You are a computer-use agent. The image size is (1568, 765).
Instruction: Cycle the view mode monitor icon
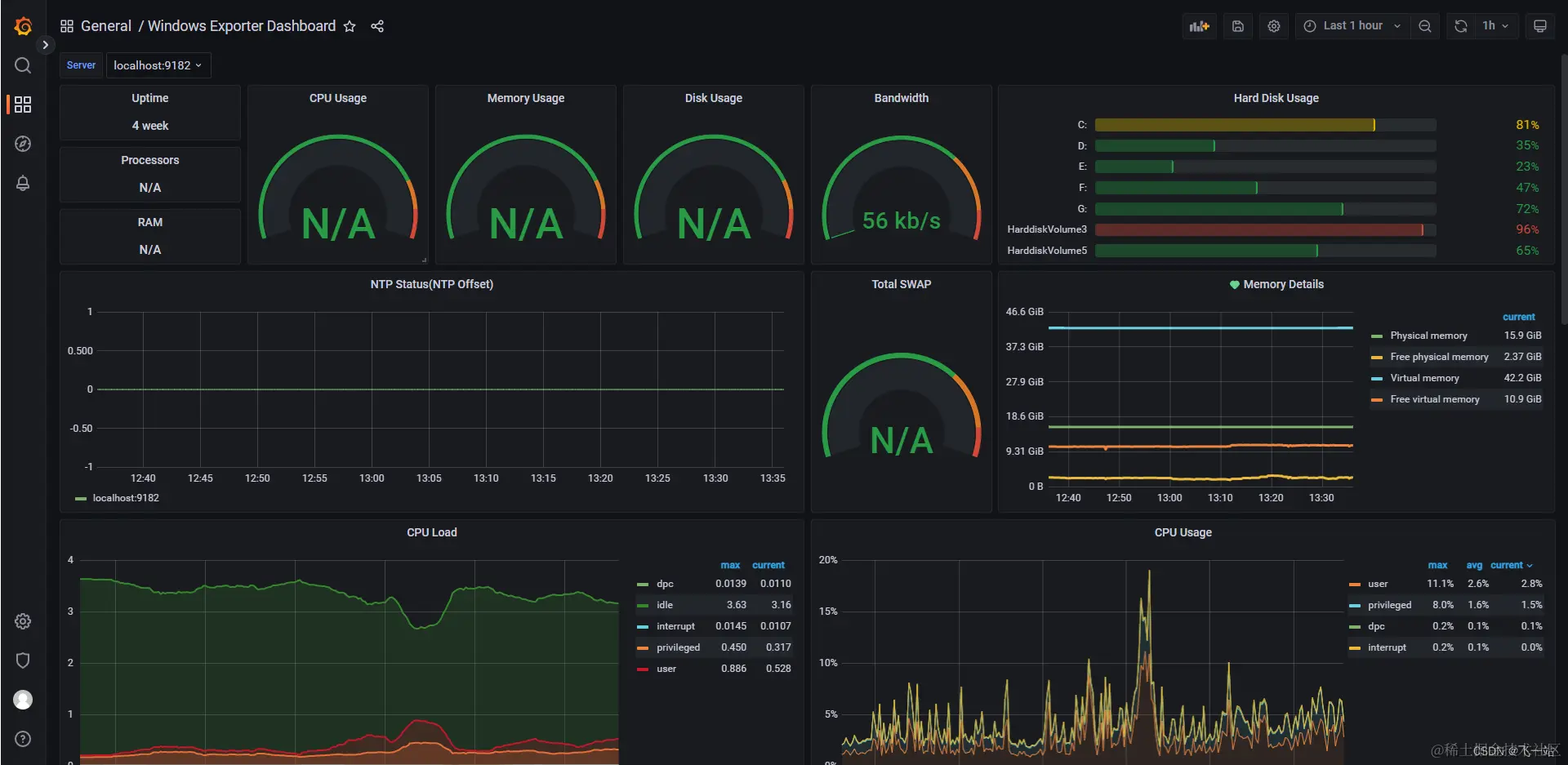coord(1540,26)
